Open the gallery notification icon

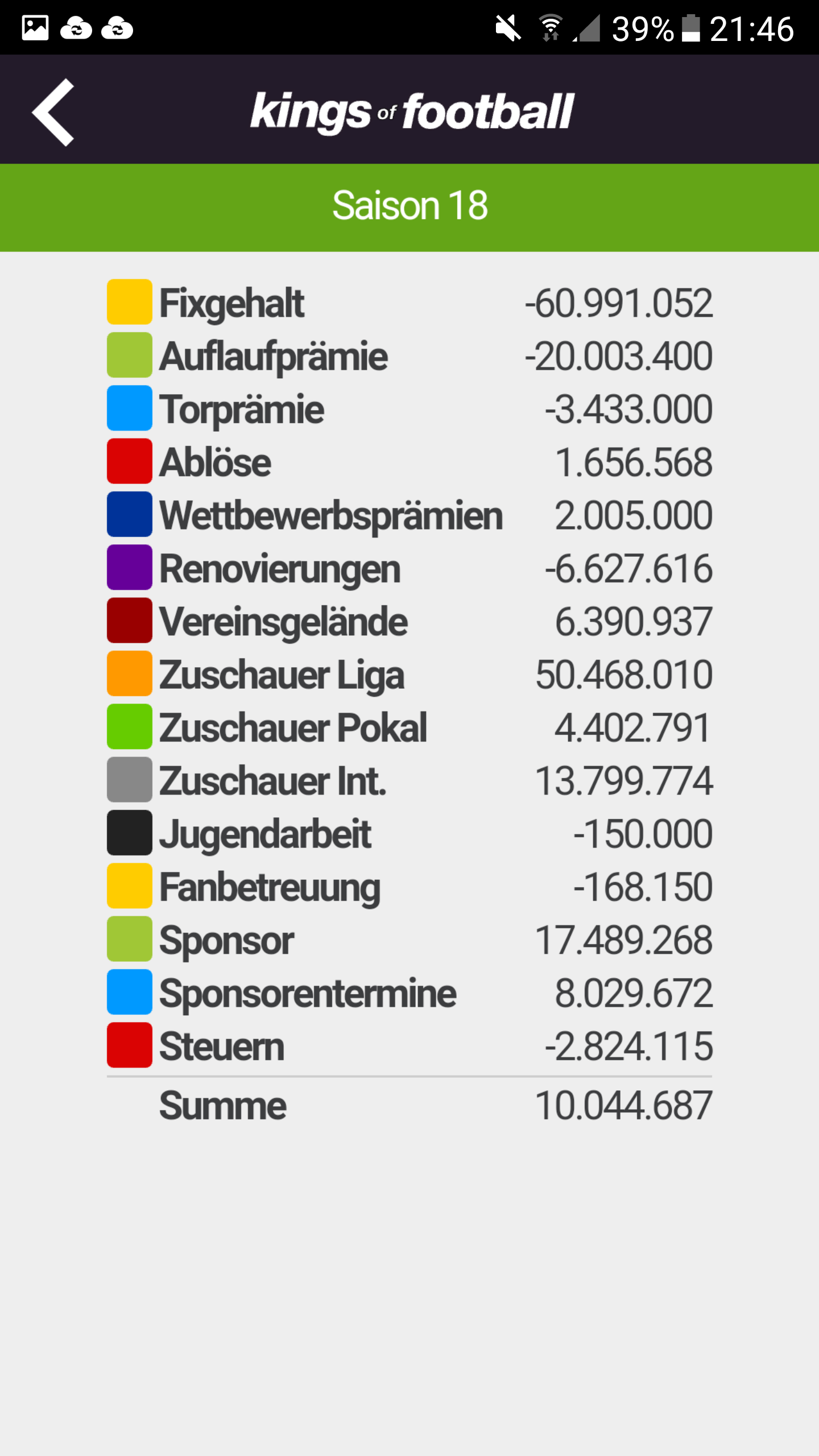click(35, 28)
